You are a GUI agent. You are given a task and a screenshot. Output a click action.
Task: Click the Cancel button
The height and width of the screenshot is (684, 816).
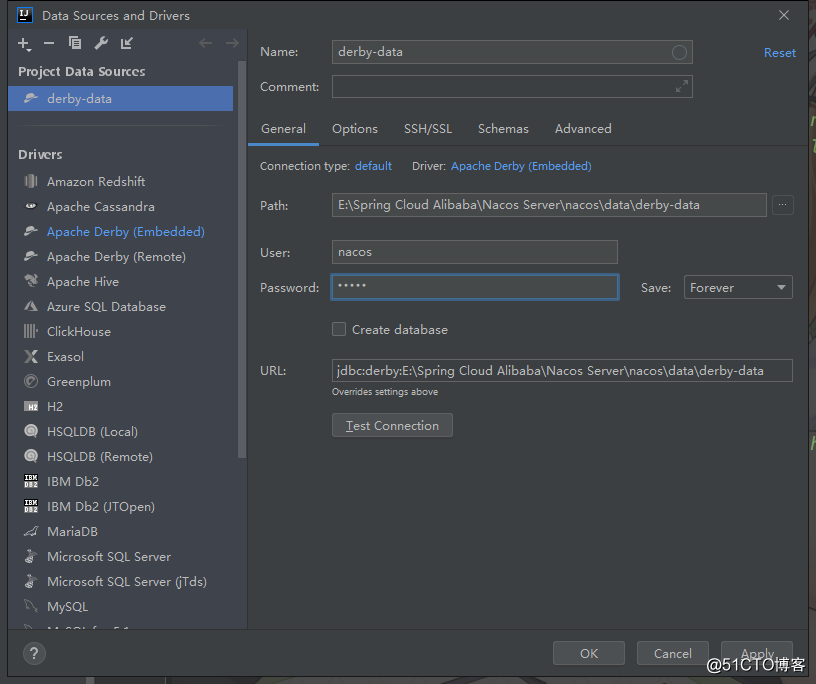point(672,653)
